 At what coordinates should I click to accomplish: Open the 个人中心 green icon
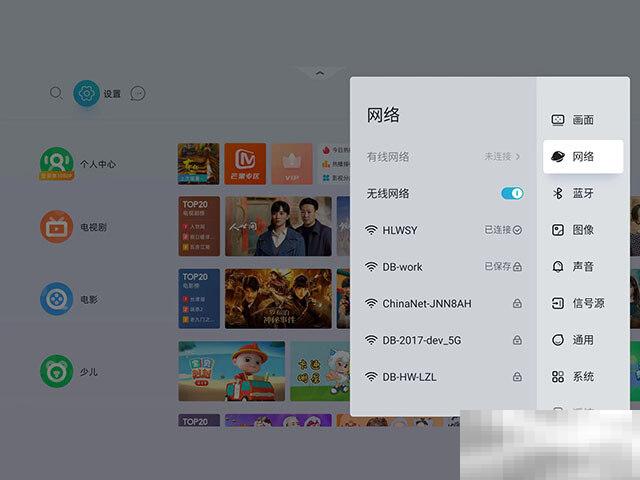point(57,164)
